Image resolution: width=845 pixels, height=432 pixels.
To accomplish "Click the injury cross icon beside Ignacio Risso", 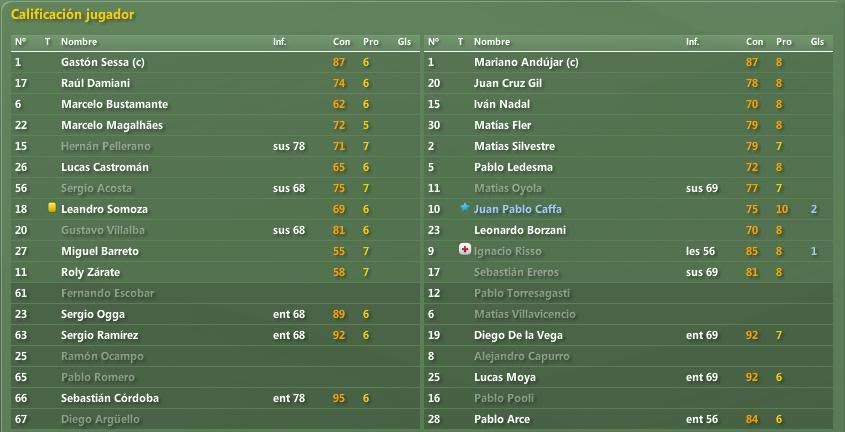I will pyautogui.click(x=465, y=250).
